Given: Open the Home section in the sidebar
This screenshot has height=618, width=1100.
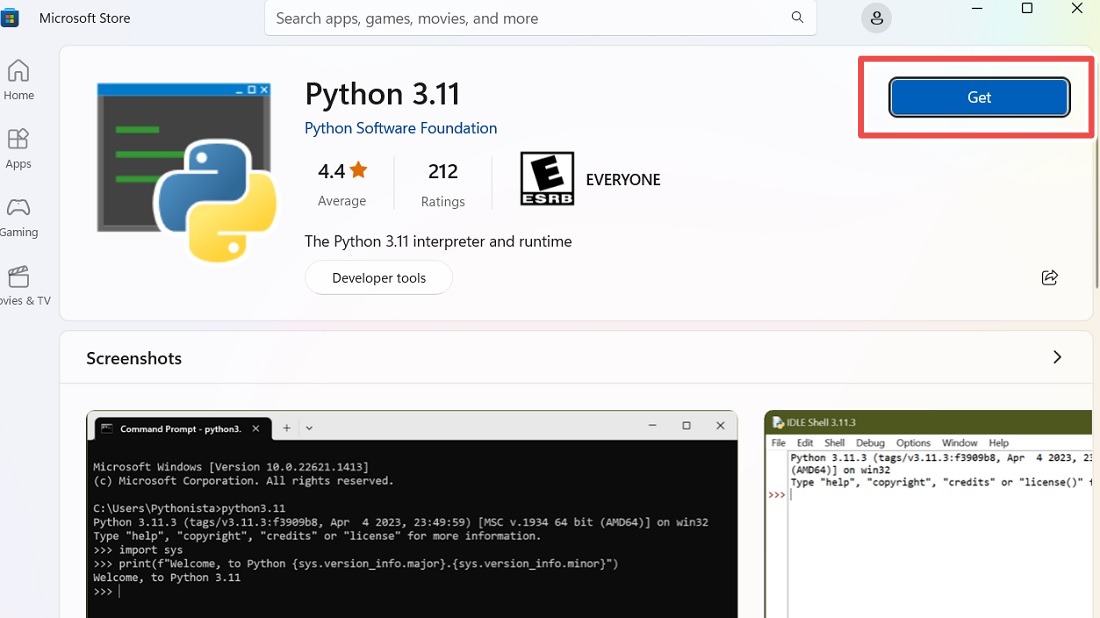Looking at the screenshot, I should 18,78.
